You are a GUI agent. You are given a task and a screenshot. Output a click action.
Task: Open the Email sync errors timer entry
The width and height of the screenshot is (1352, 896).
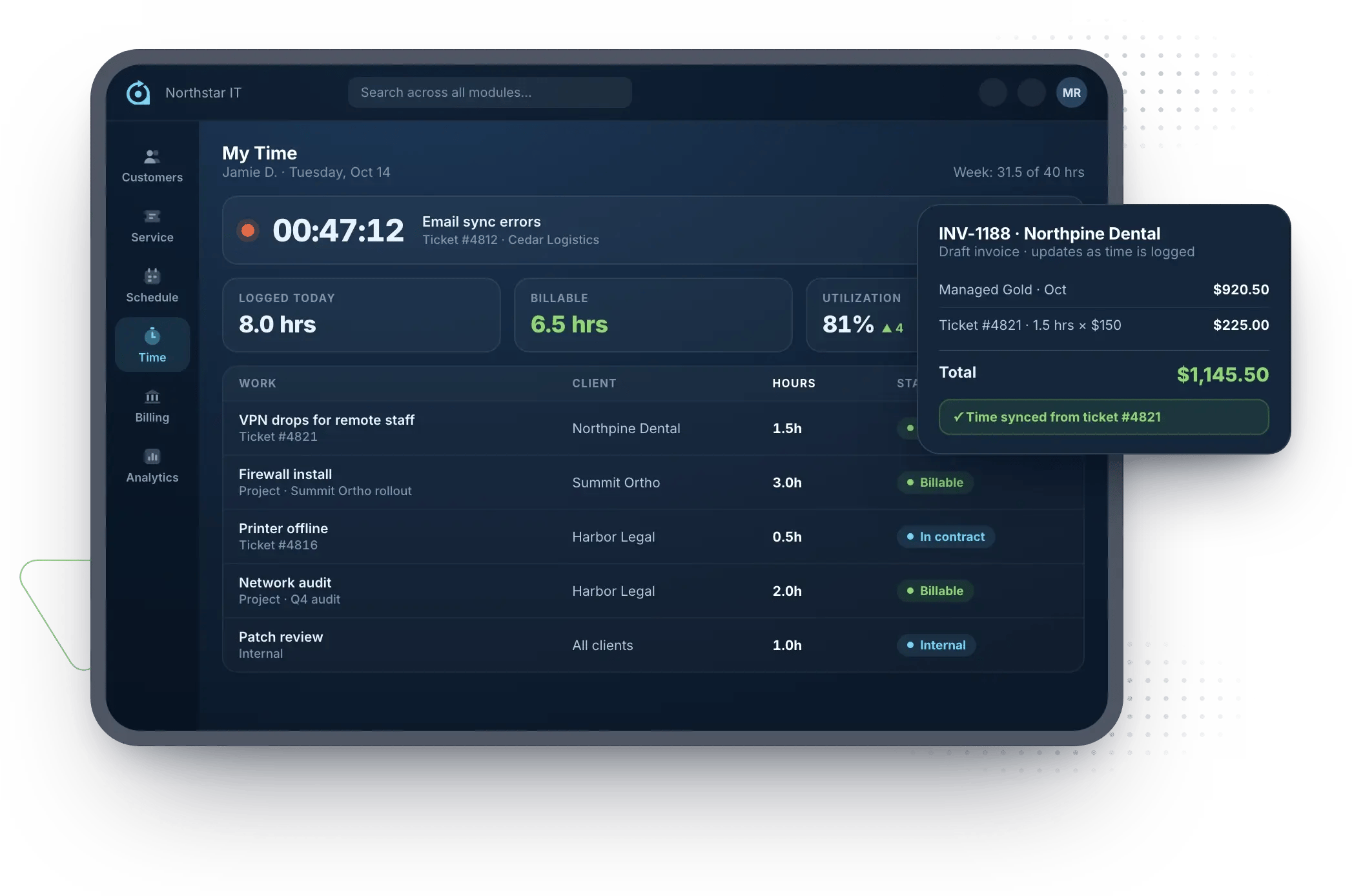482,221
